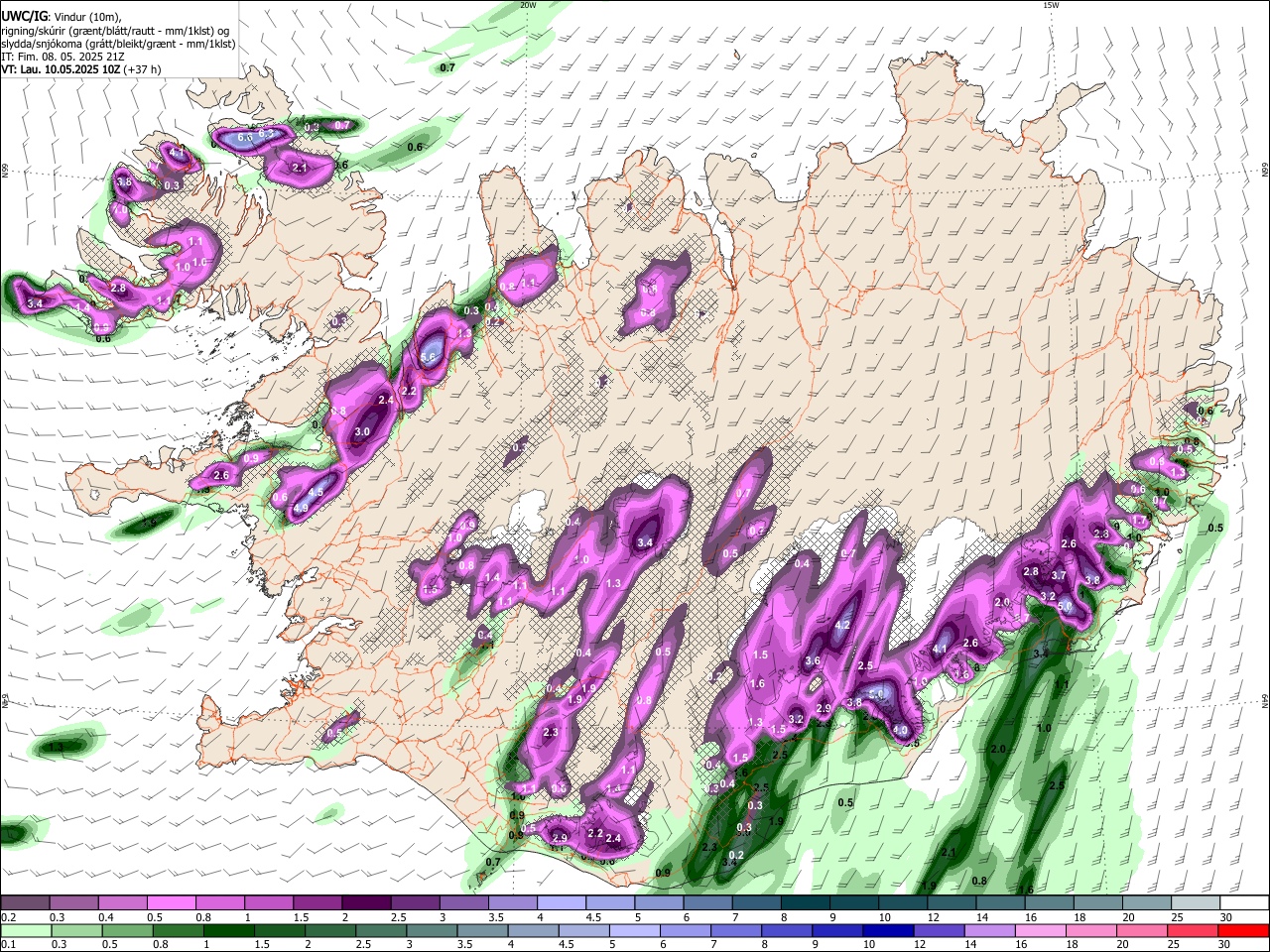Click the '20W' longitude label

[528, 5]
